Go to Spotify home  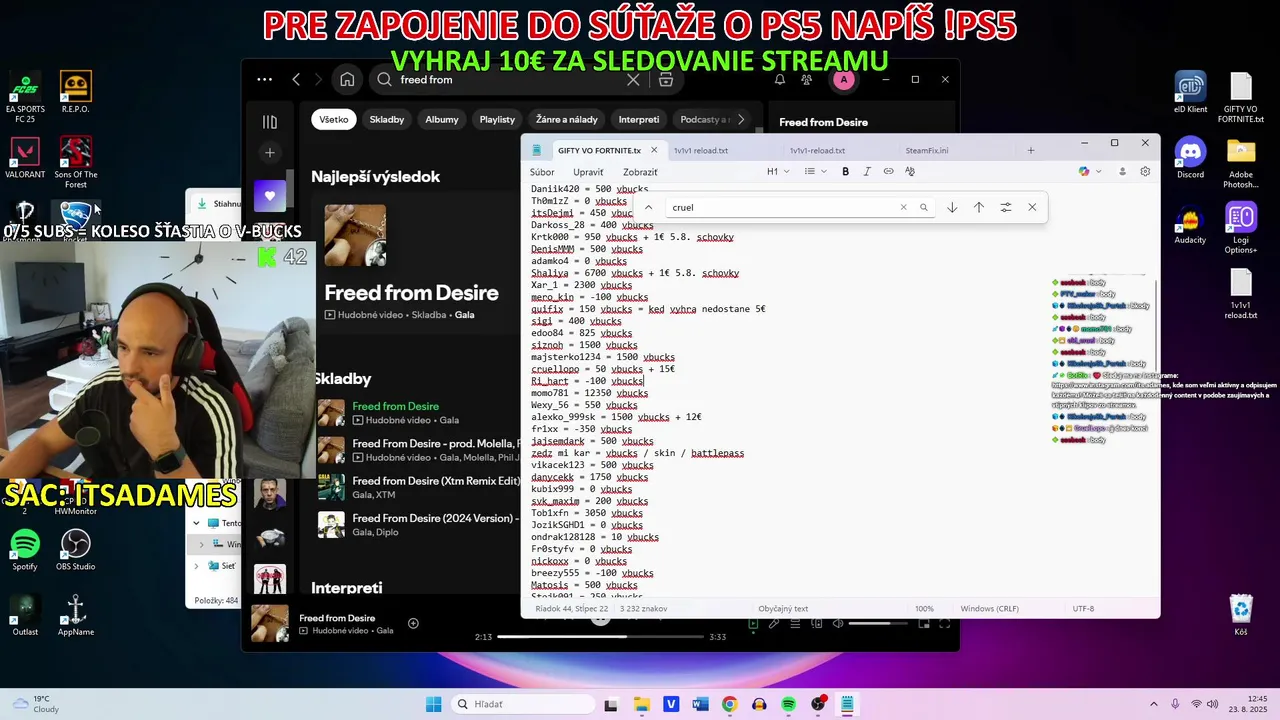pyautogui.click(x=347, y=80)
